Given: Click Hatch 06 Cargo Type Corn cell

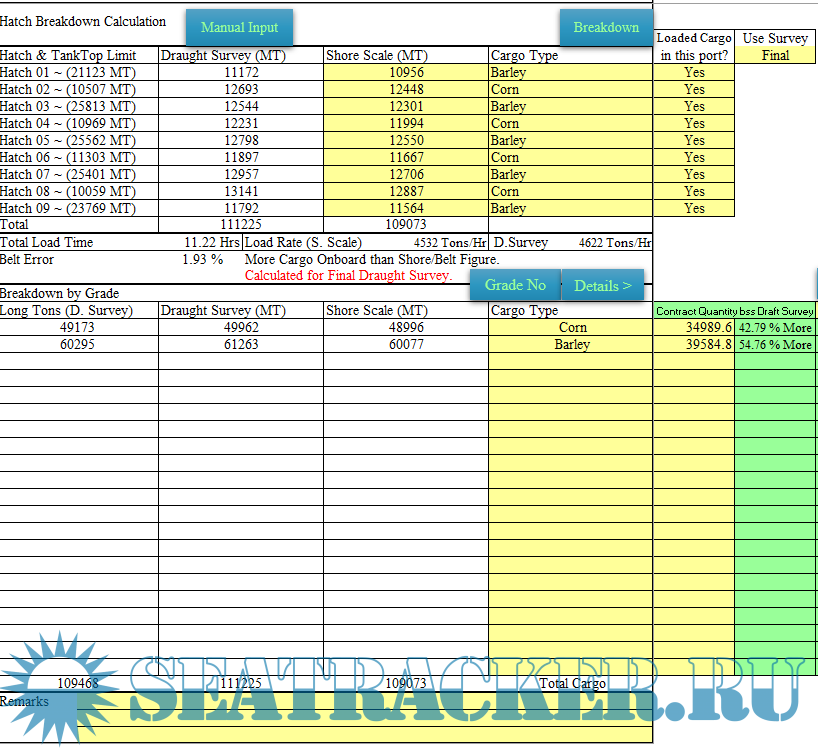Looking at the screenshot, I should 570,158.
